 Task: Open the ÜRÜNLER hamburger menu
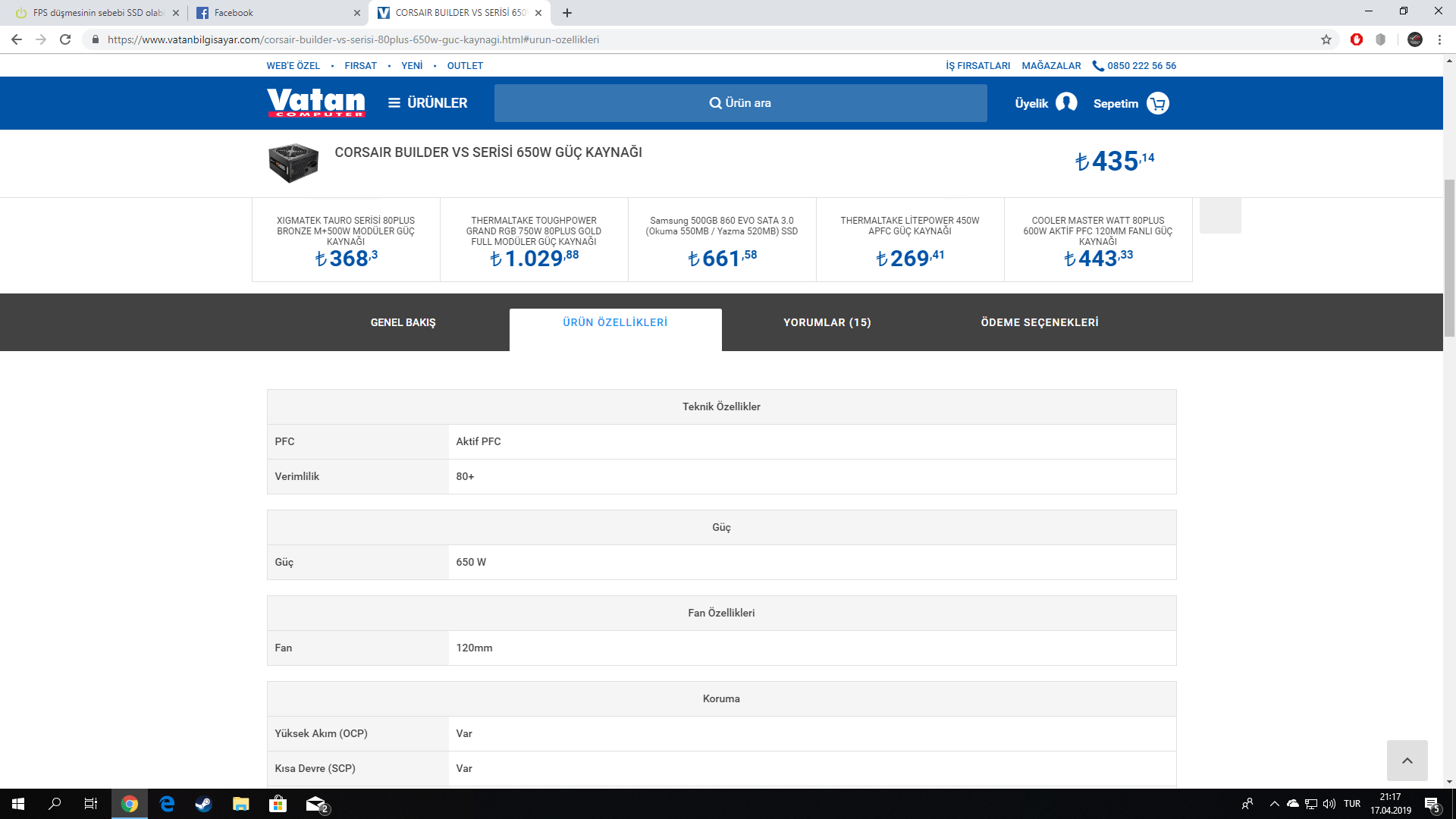428,103
